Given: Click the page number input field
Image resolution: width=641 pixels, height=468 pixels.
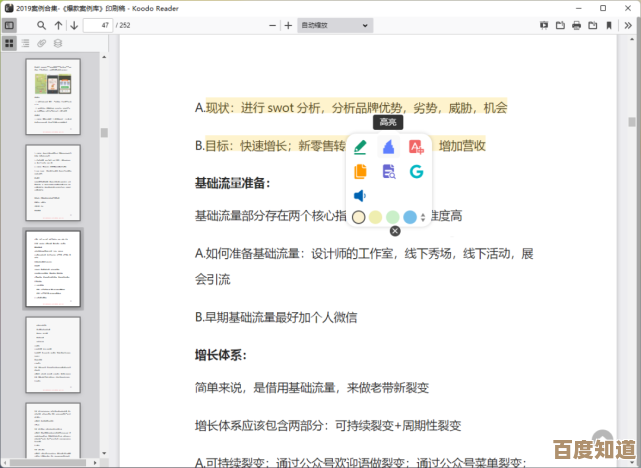Looking at the screenshot, I should tap(98, 25).
